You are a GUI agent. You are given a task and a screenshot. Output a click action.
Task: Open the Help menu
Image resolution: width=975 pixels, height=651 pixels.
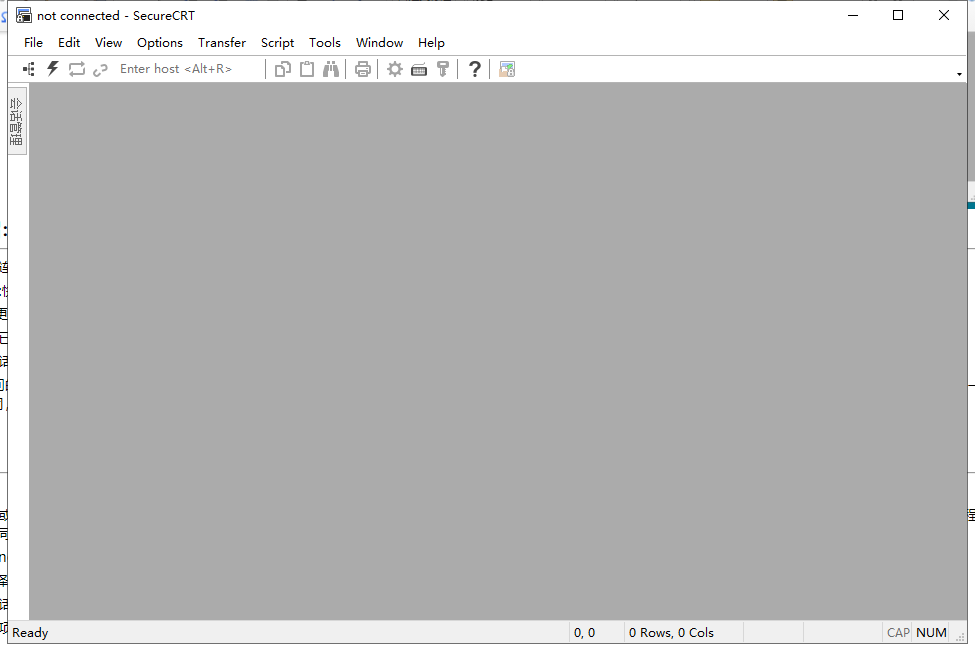tap(431, 42)
